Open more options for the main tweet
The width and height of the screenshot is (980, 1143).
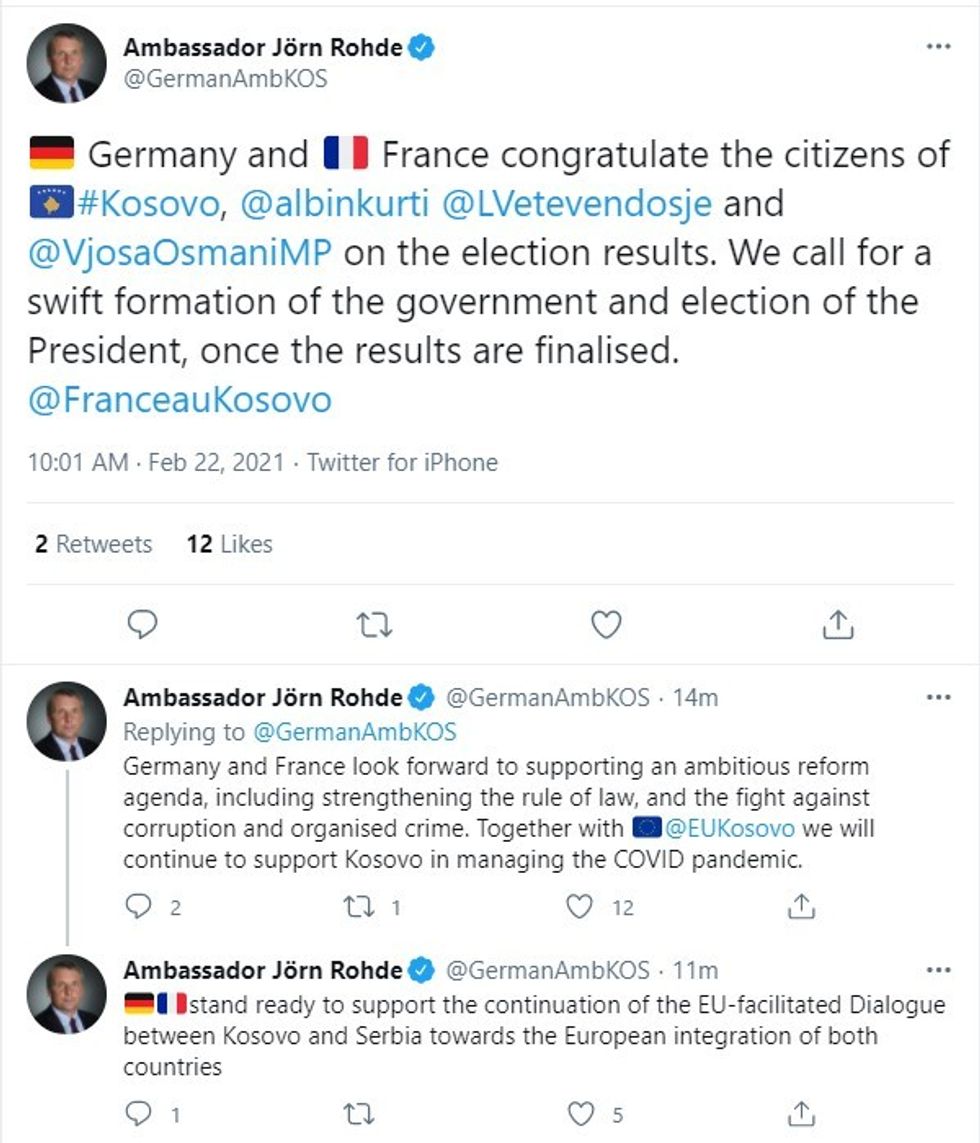pyautogui.click(x=937, y=47)
